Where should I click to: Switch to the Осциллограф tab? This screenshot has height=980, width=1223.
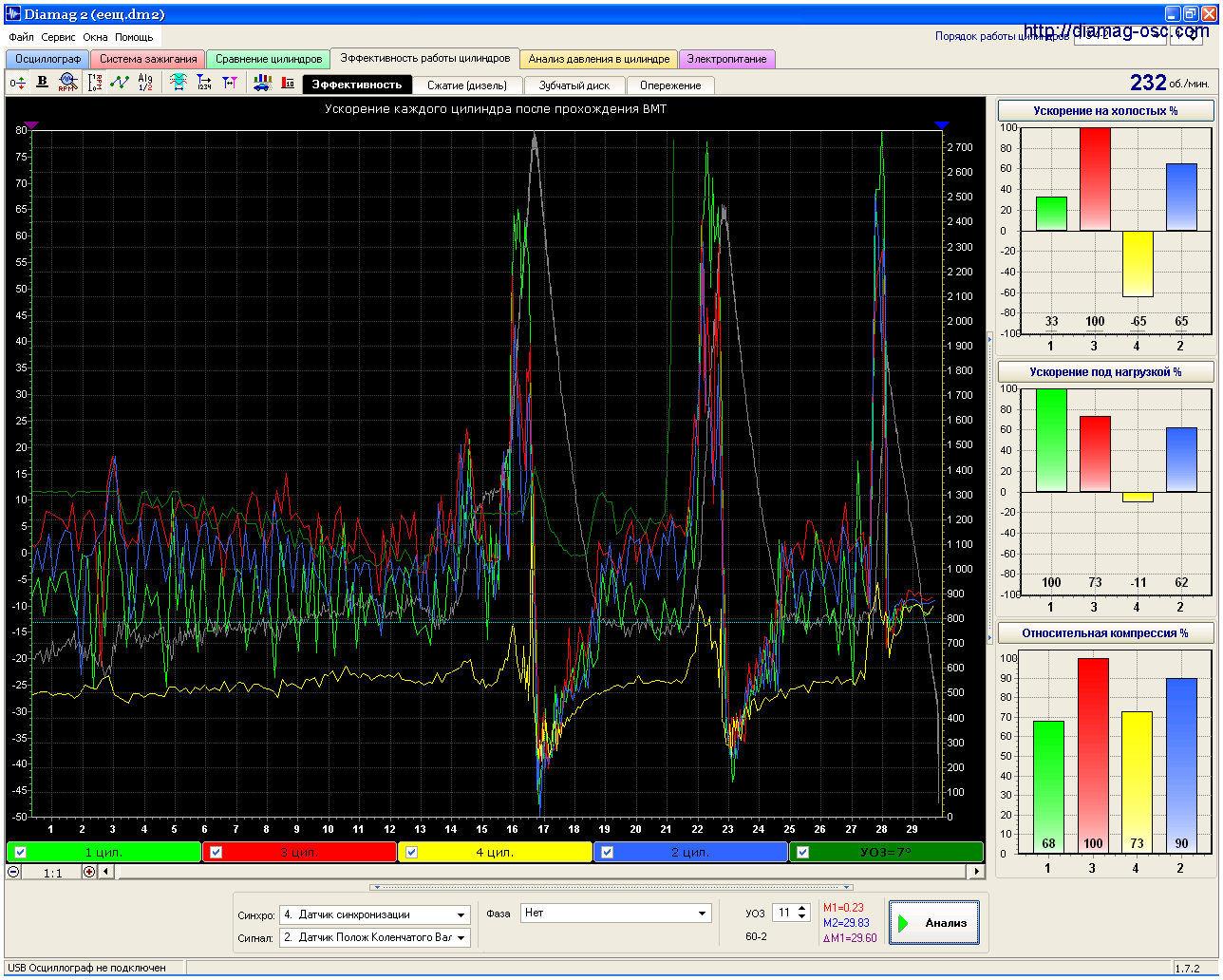(x=47, y=59)
